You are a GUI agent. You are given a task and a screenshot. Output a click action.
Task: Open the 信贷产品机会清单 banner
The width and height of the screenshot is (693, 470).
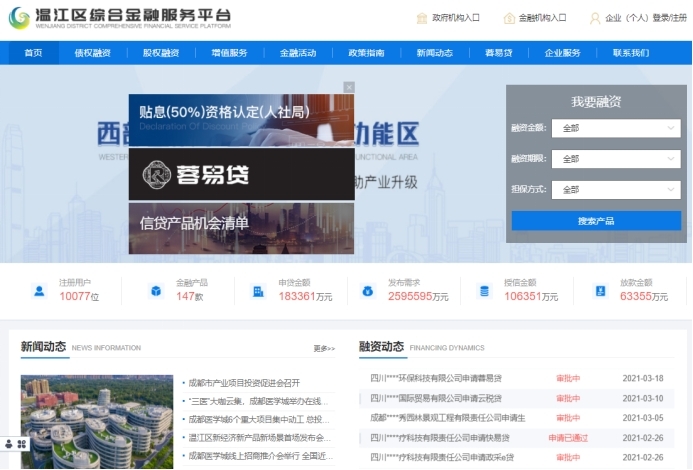[x=241, y=225]
